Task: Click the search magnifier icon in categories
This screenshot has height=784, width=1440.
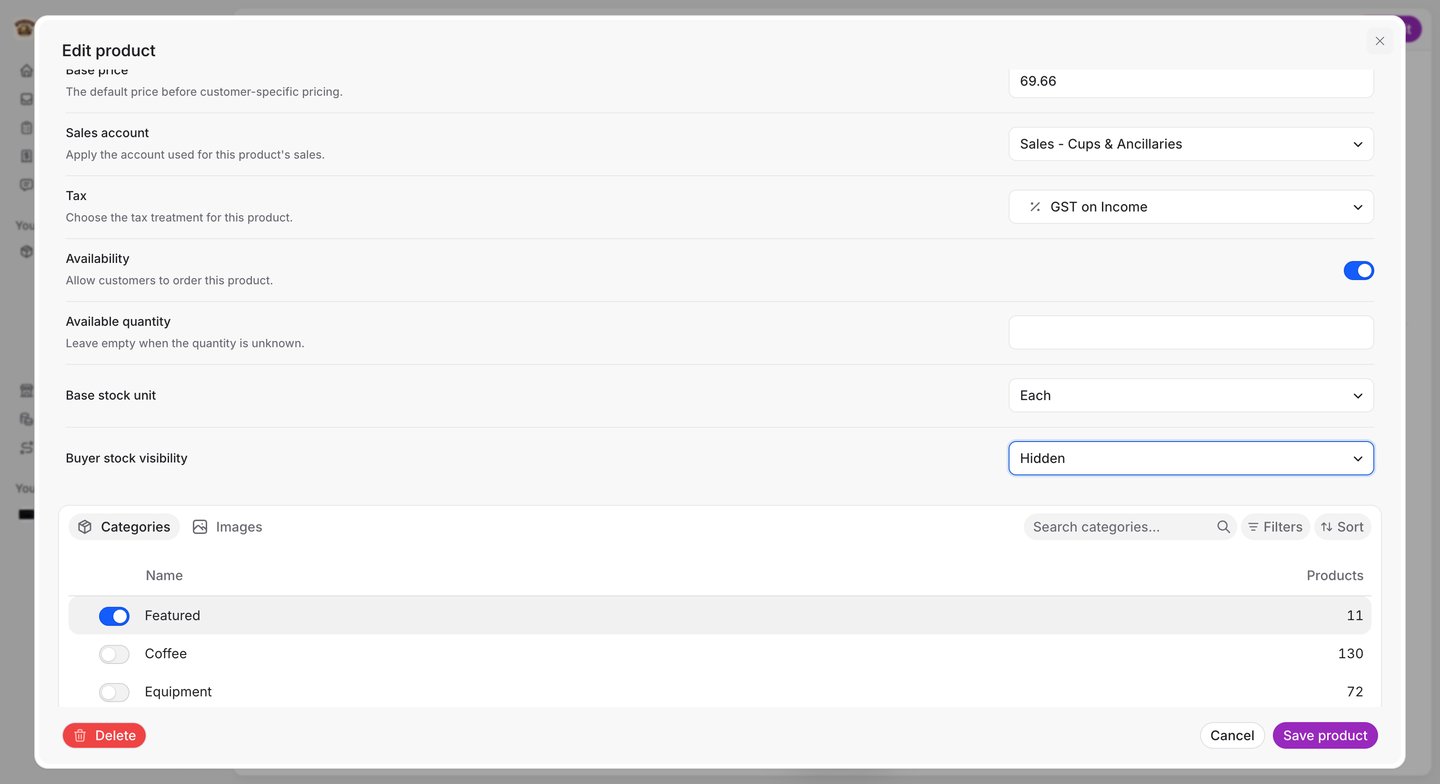Action: (x=1223, y=527)
